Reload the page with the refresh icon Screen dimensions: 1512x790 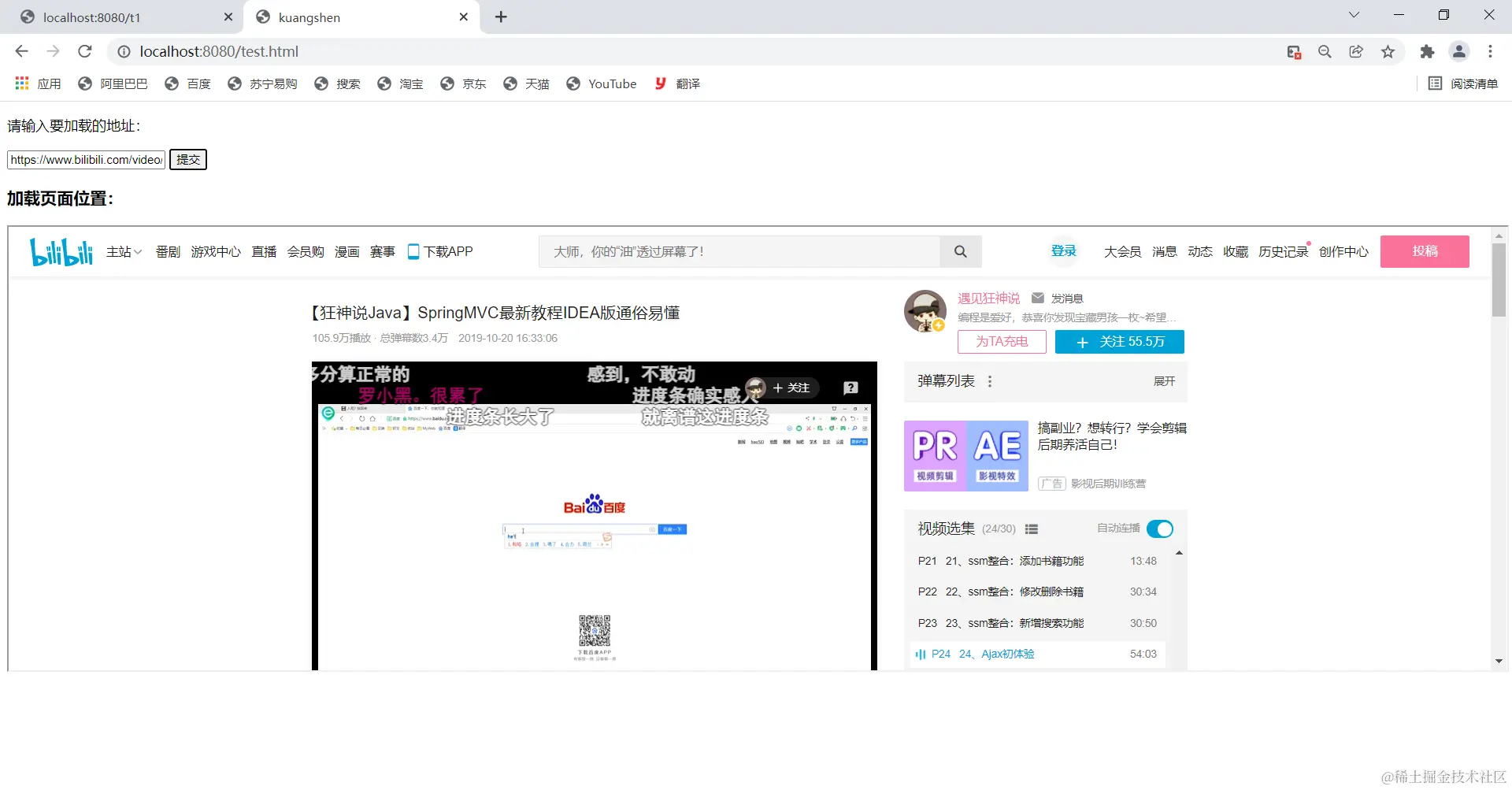pos(85,51)
